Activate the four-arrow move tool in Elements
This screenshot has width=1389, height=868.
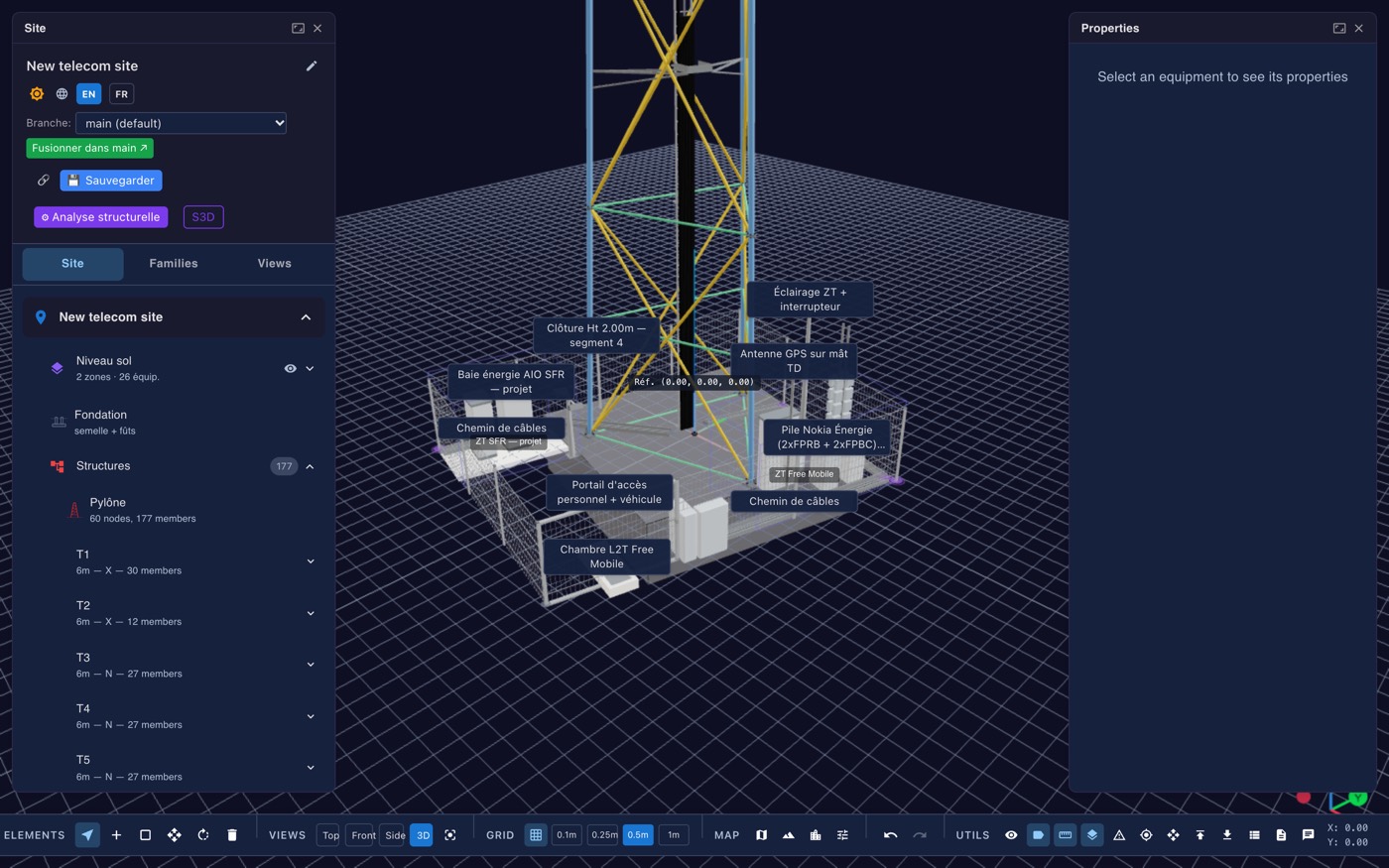coord(174,835)
